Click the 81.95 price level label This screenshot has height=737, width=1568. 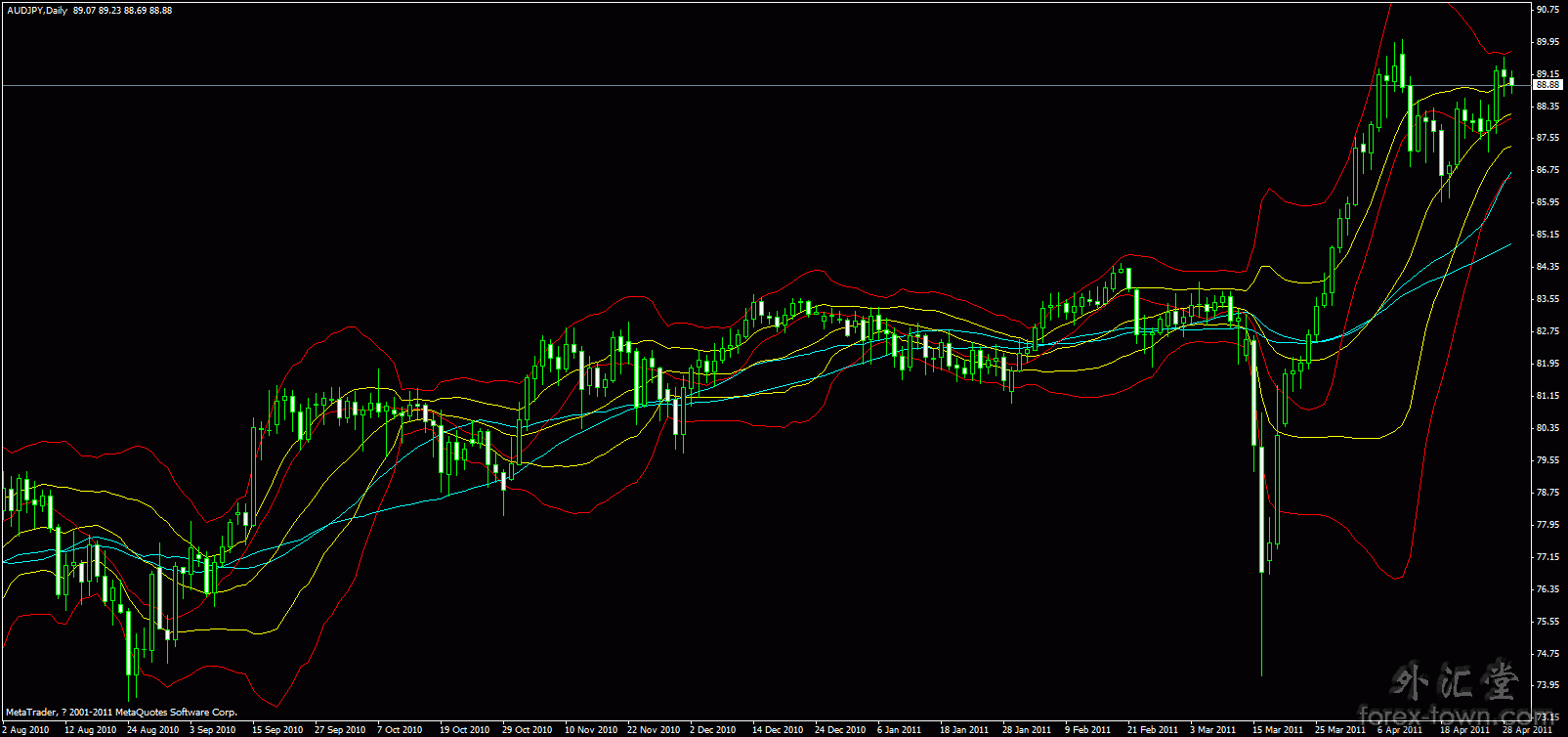point(1548,364)
